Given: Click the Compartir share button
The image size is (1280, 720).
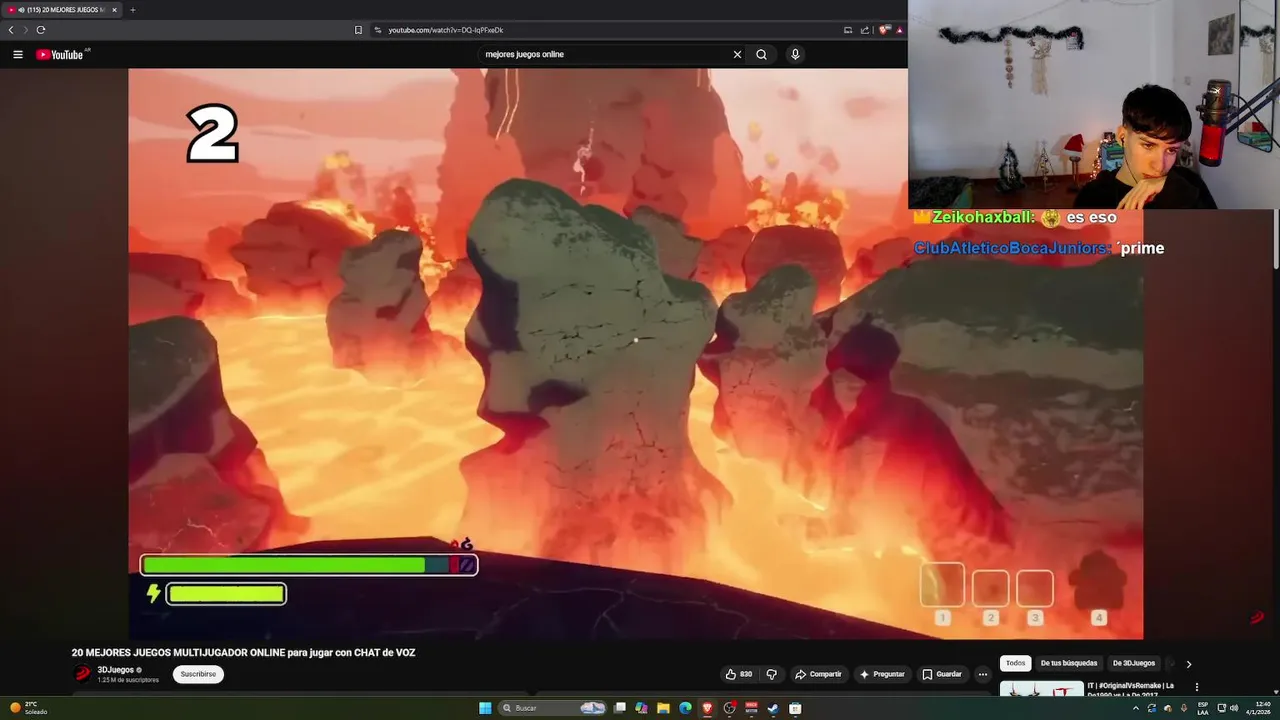Looking at the screenshot, I should [x=818, y=674].
